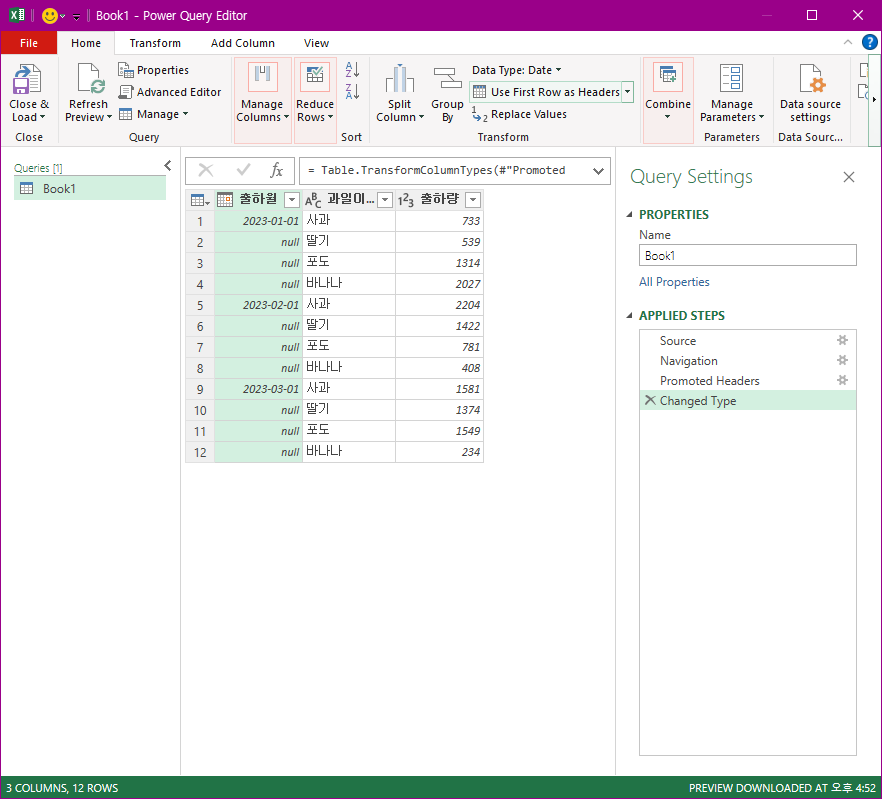Switch to the Add Column tab
The height and width of the screenshot is (799, 882).
click(243, 43)
